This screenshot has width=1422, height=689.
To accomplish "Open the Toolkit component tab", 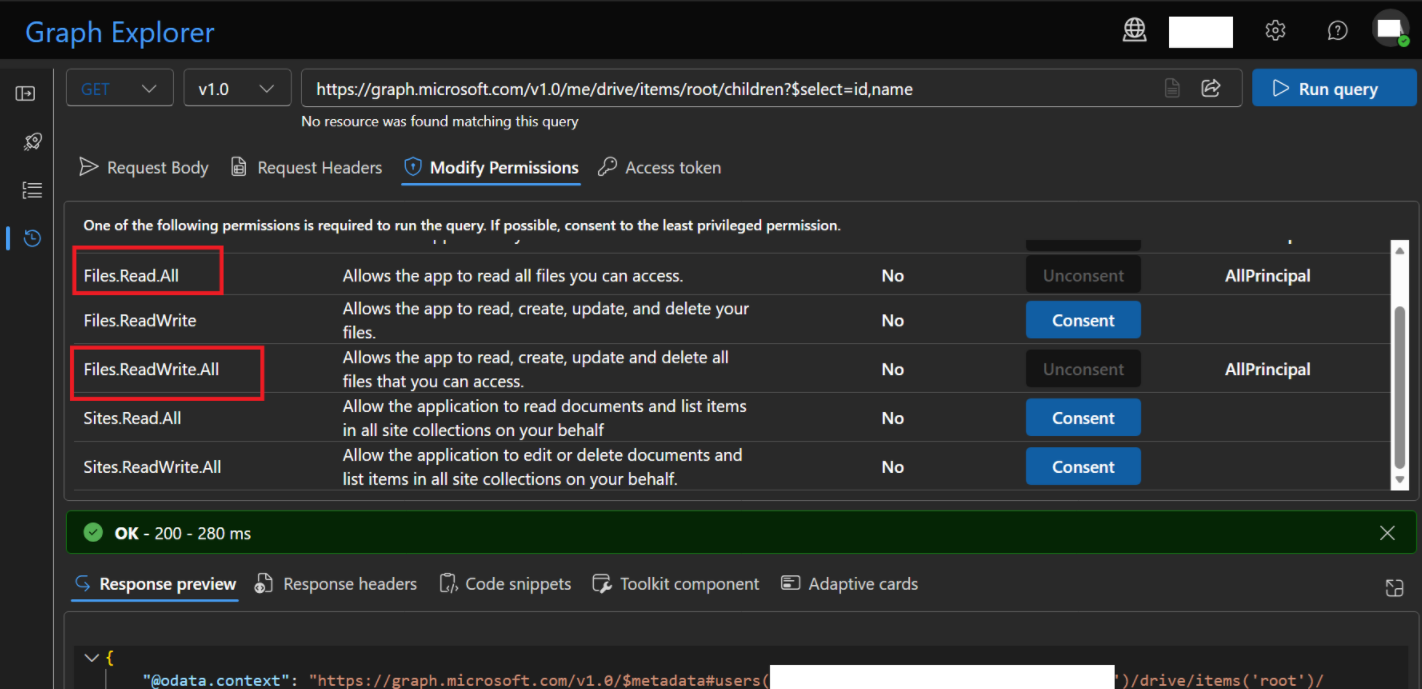I will [676, 584].
